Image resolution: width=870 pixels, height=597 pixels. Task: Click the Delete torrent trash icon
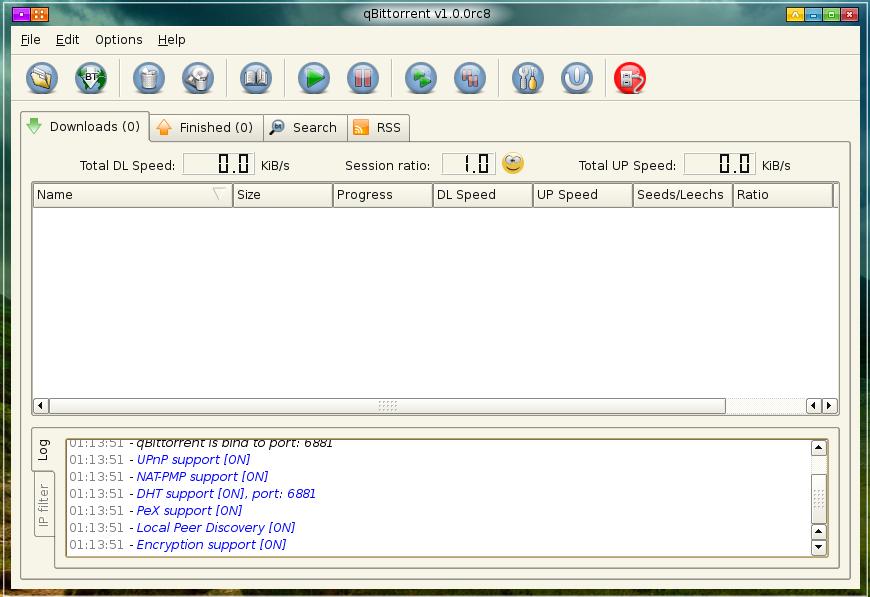(x=149, y=78)
